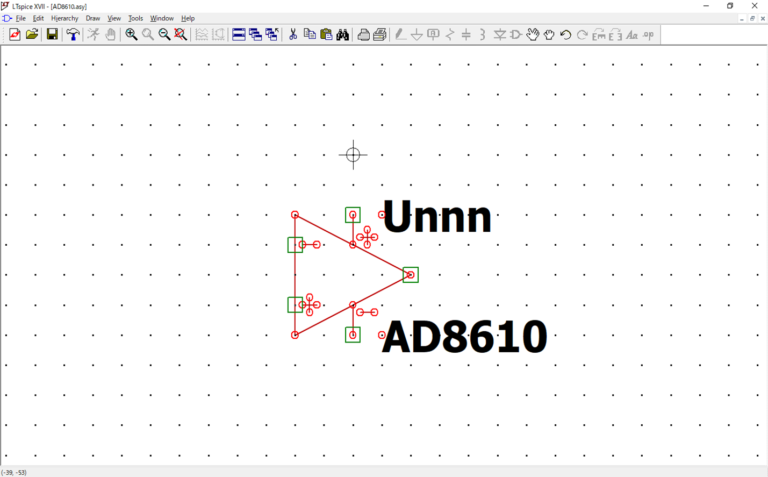The image size is (768, 477).
Task: Click the Zoom to Fit icon
Action: (181, 34)
